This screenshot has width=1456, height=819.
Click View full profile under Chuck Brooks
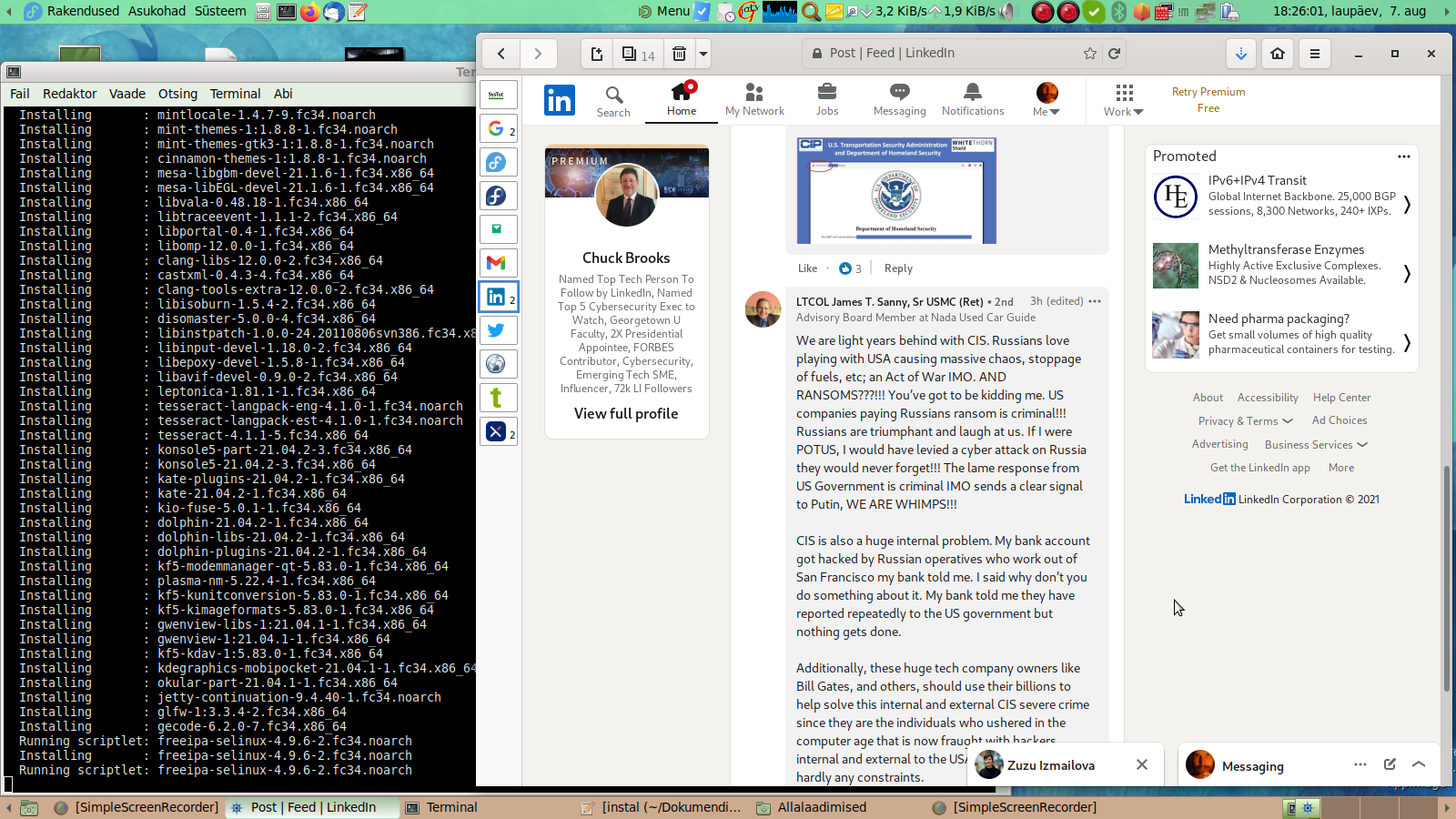[x=626, y=413]
